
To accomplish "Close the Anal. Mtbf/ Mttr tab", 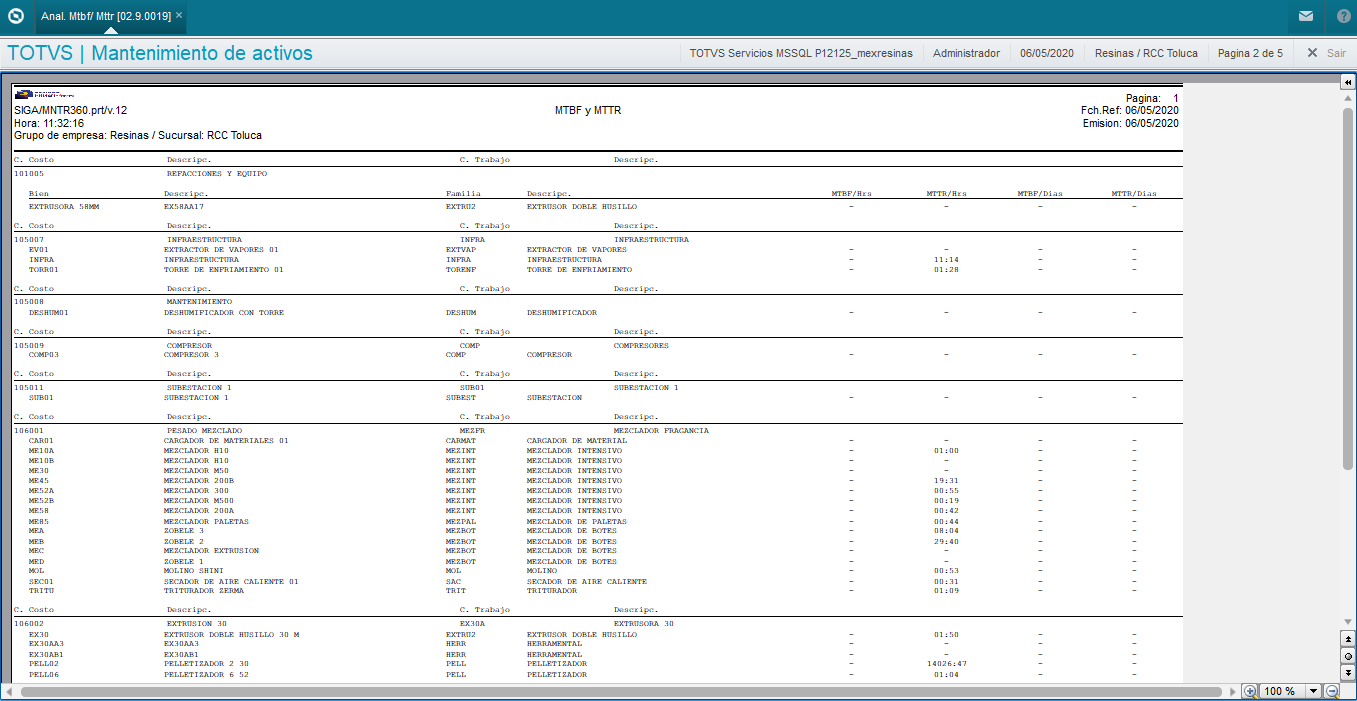I will [x=179, y=16].
